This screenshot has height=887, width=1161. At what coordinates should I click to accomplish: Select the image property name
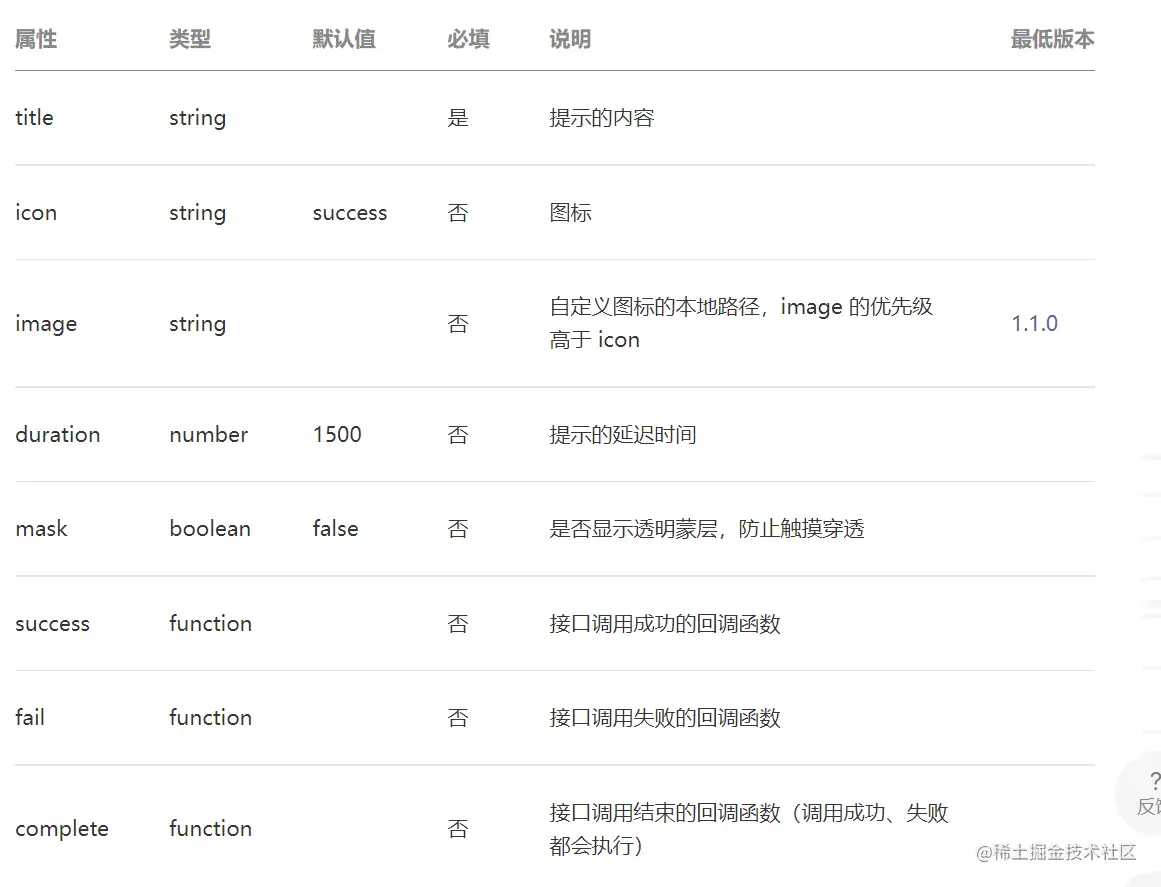click(46, 323)
